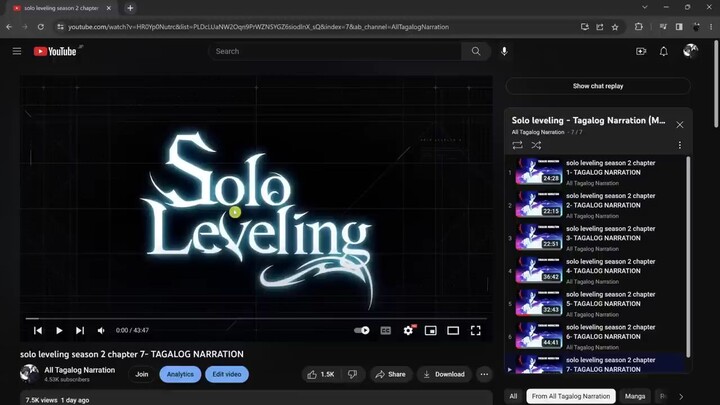This screenshot has height=405, width=720.
Task: Click the voice search microphone icon
Action: (x=504, y=51)
